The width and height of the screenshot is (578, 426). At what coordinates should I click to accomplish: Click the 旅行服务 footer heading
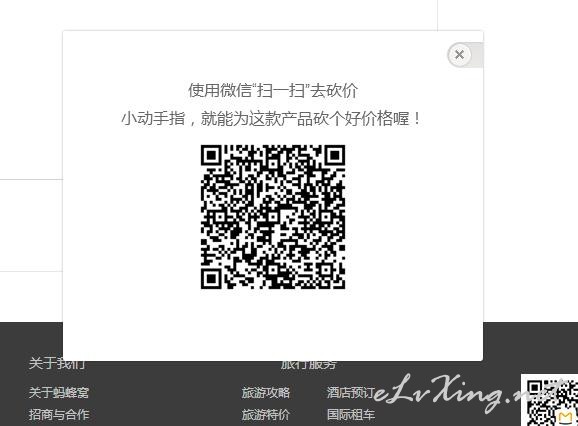309,365
